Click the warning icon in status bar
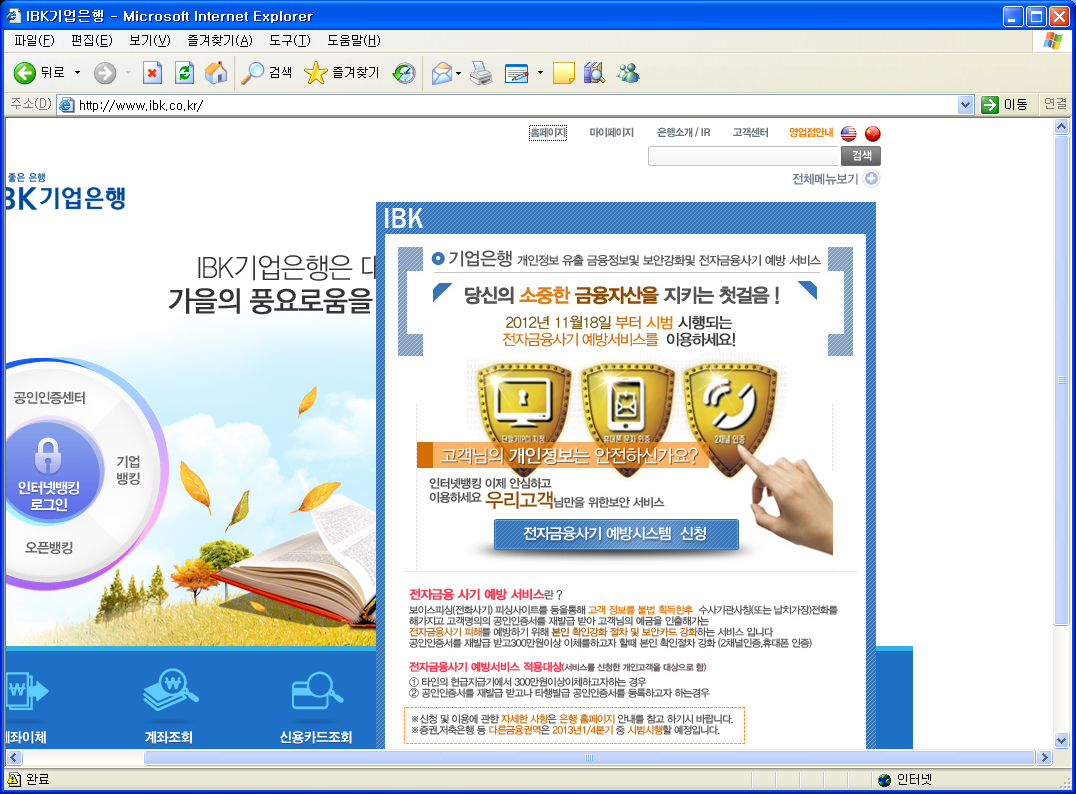 click(x=13, y=779)
